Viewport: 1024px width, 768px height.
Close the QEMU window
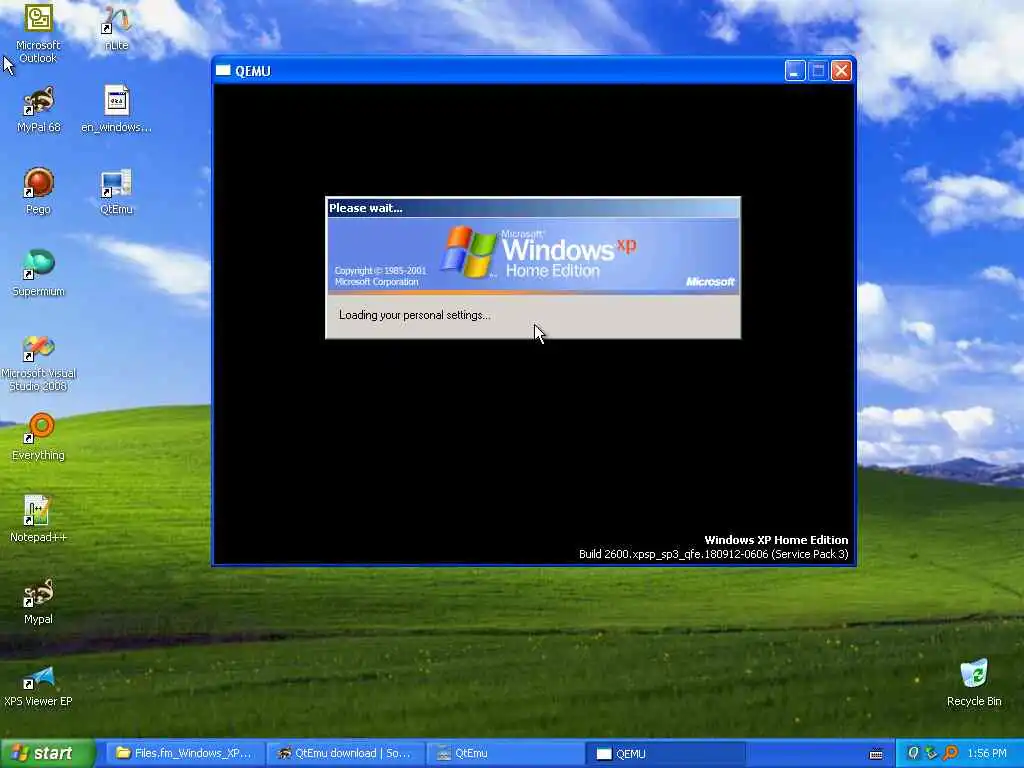click(841, 71)
